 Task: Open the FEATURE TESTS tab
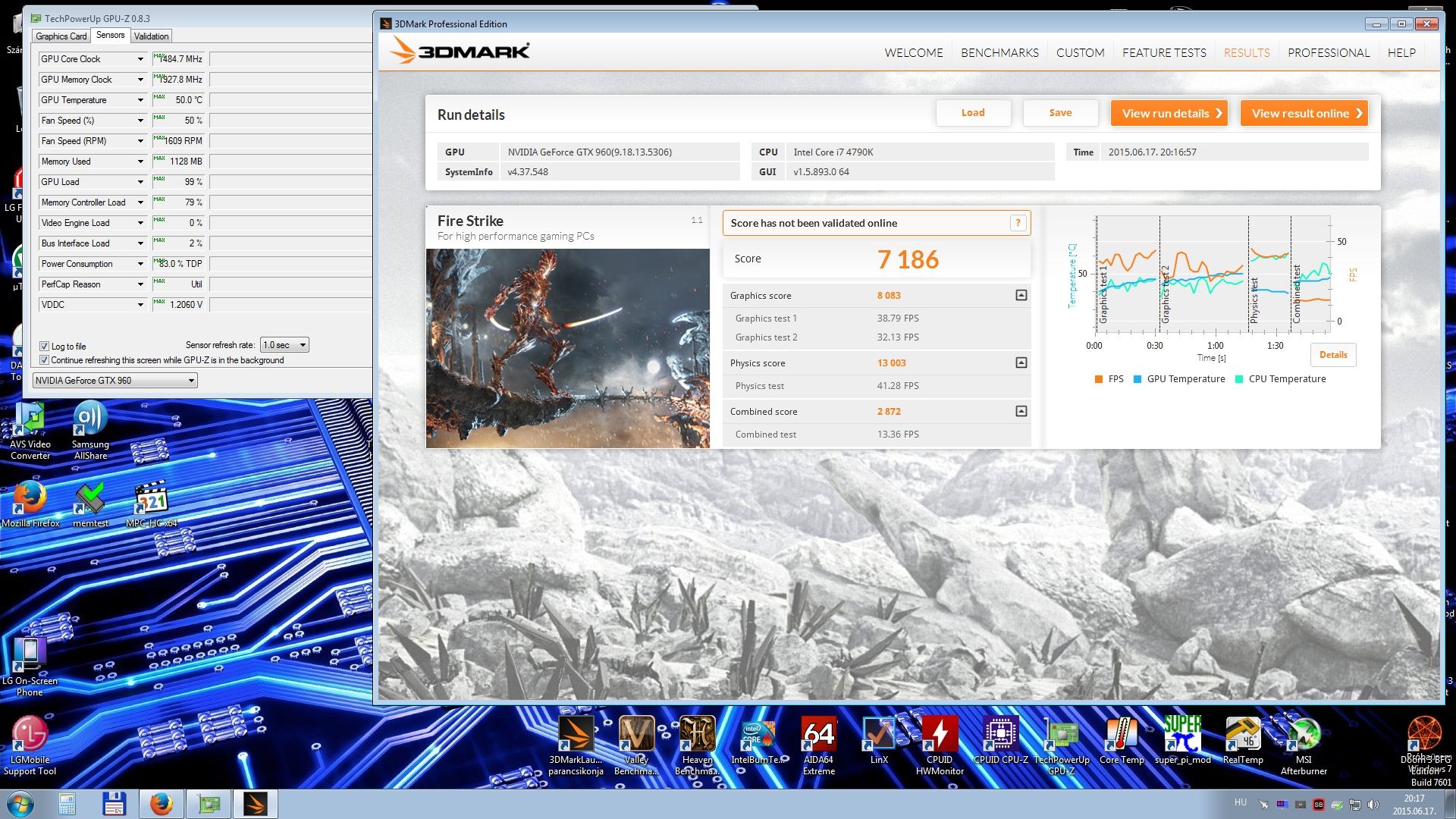click(x=1164, y=53)
